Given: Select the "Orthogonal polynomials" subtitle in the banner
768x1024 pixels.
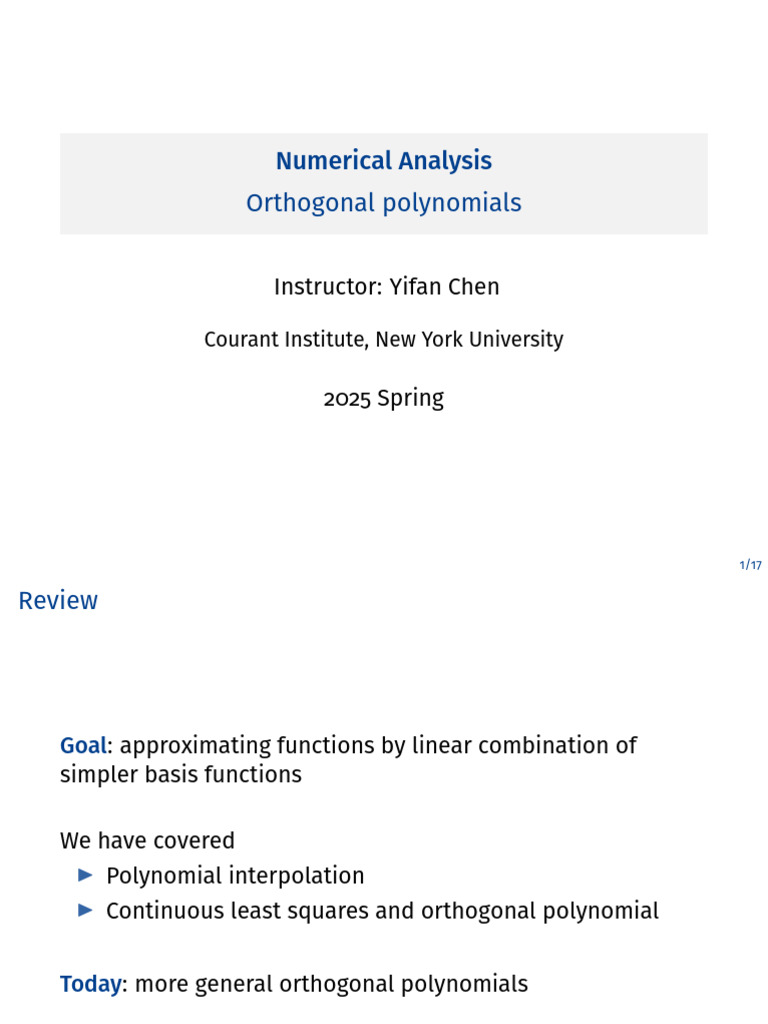Looking at the screenshot, I should click(383, 203).
